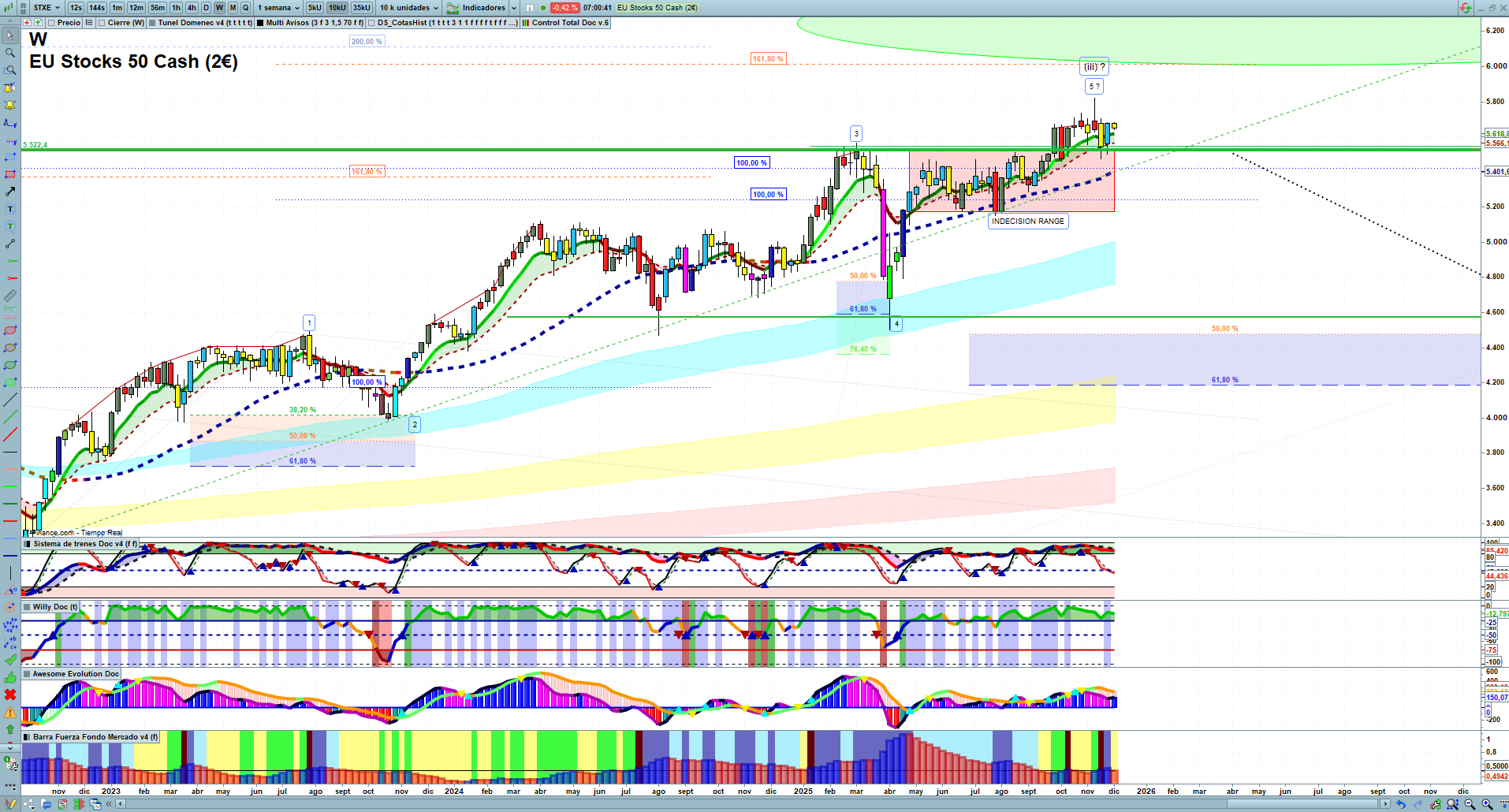Select the quarterly Q timeframe button
Viewport: 1509px width, 812px height.
tap(245, 8)
